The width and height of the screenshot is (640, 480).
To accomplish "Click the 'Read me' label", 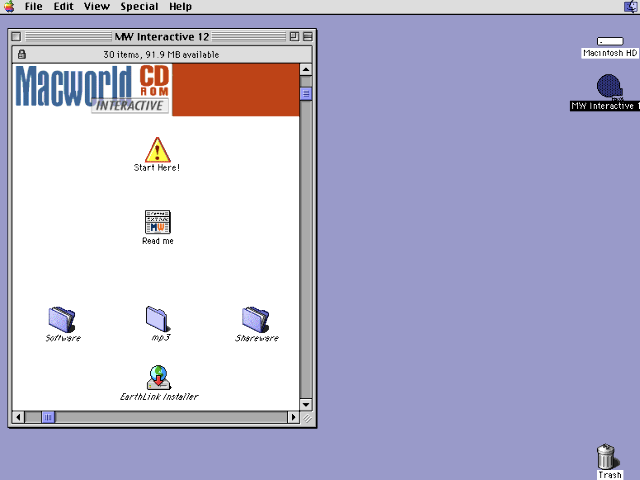I will [158, 241].
